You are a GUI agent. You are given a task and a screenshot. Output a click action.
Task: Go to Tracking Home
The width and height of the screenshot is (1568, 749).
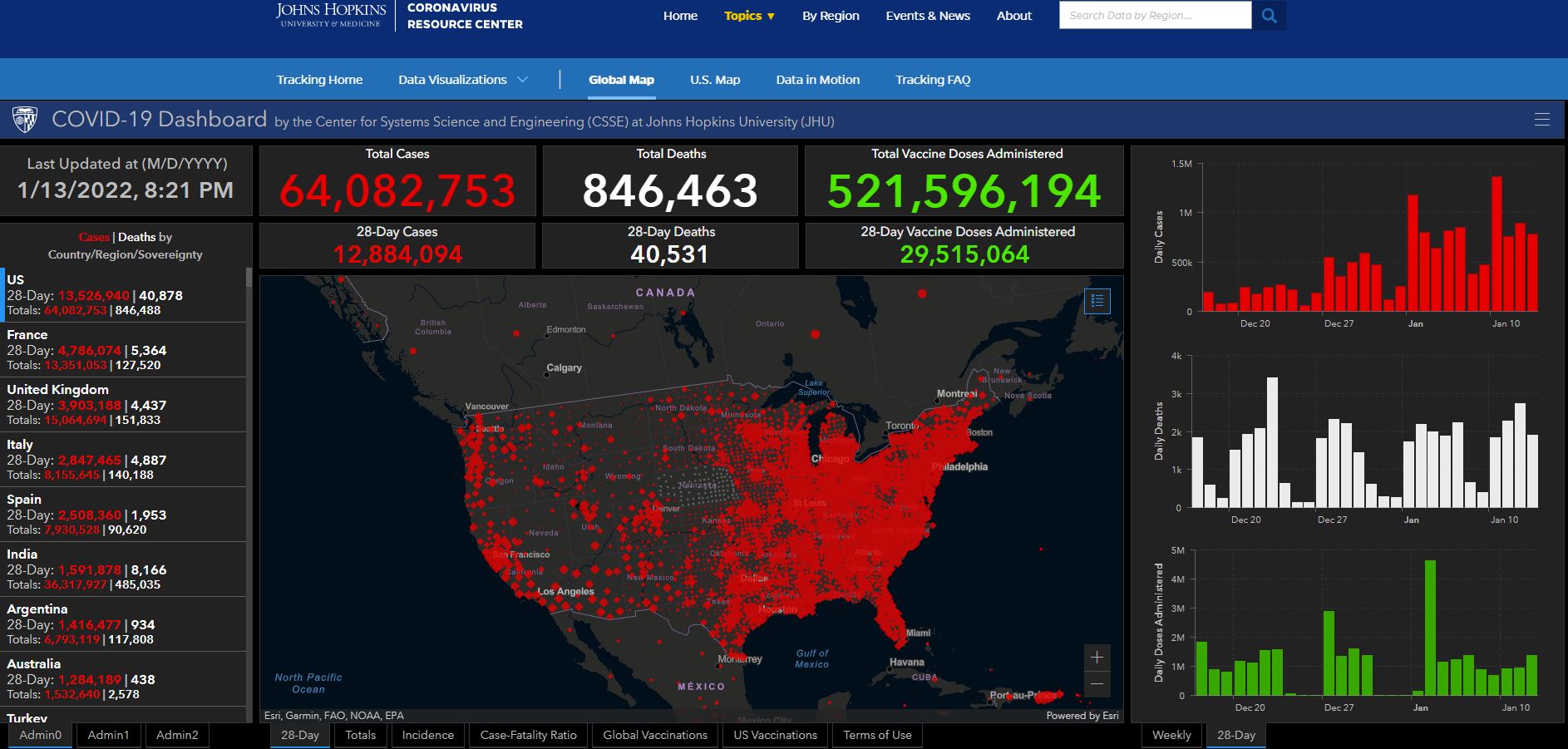point(319,80)
